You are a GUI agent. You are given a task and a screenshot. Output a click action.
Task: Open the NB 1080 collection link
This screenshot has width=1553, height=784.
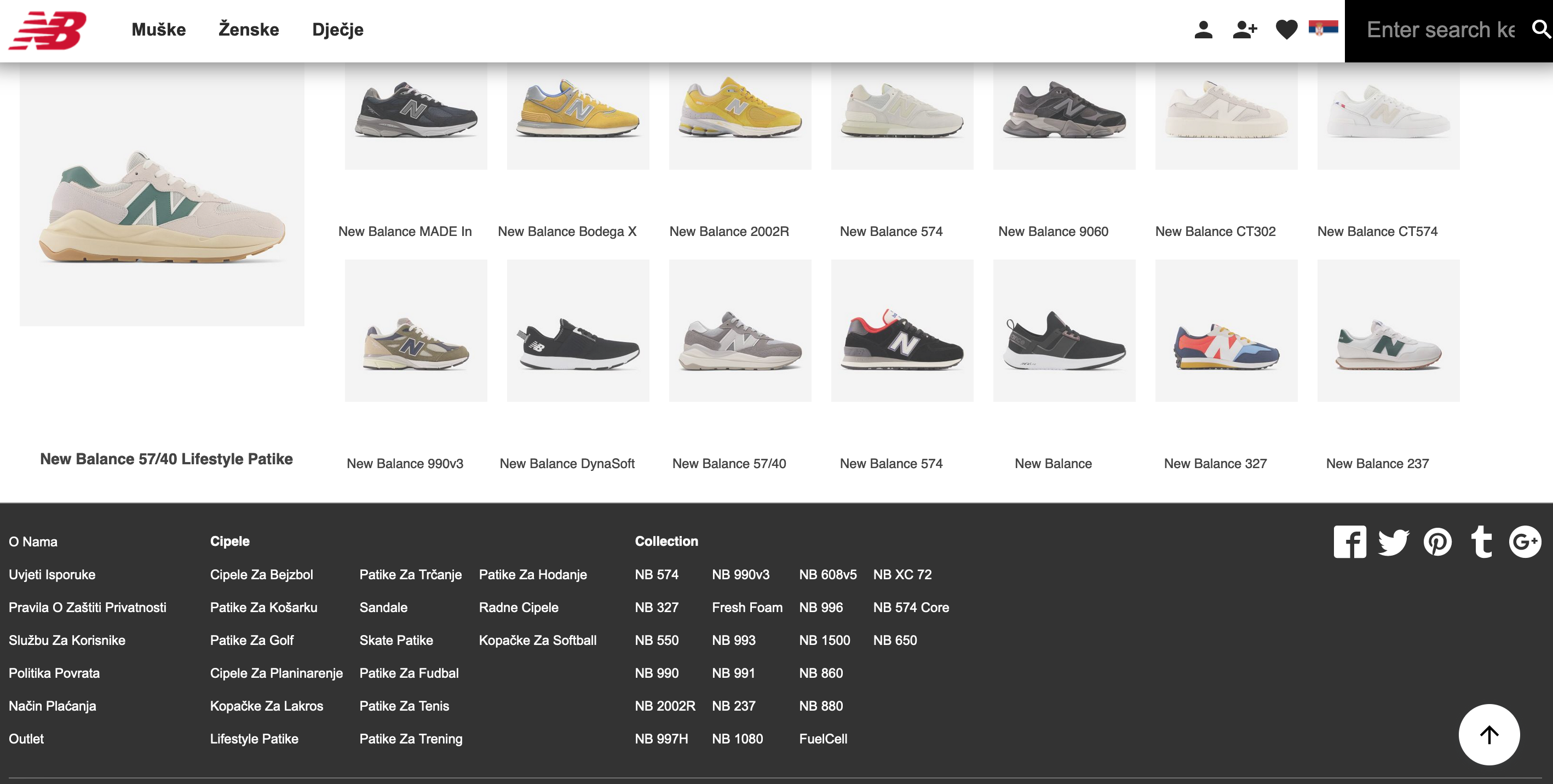(737, 739)
